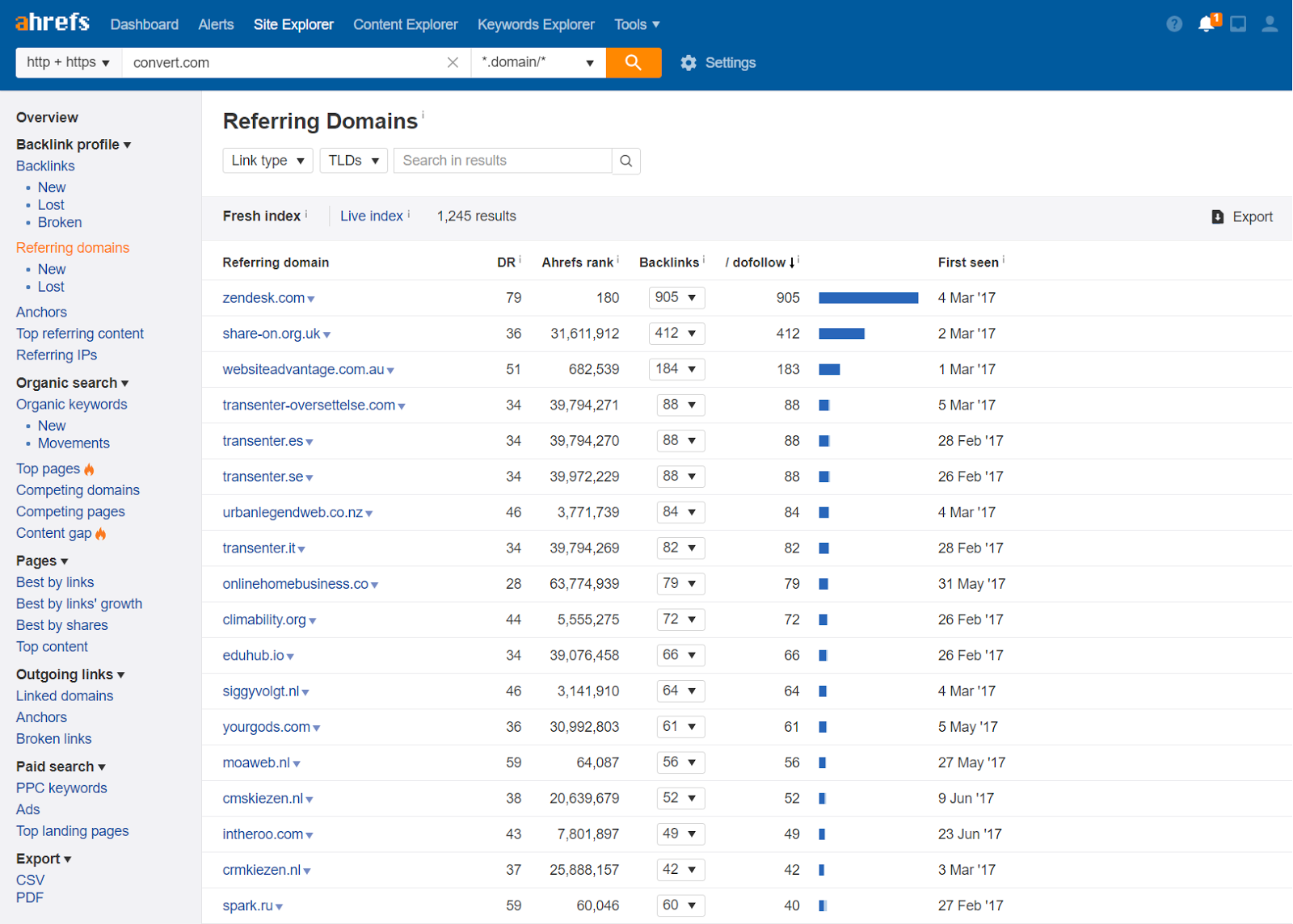The height and width of the screenshot is (924, 1293).
Task: Click the Ahrefs logo
Action: tap(53, 22)
